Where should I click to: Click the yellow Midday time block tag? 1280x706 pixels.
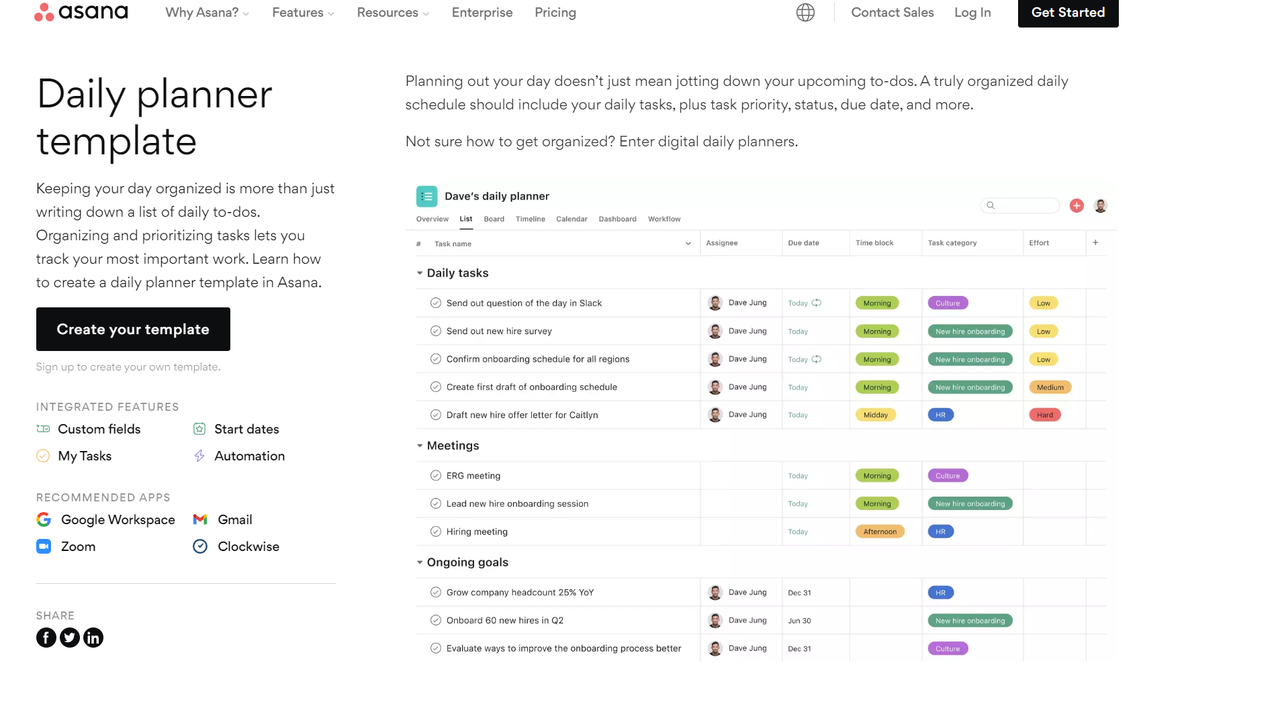pos(875,415)
